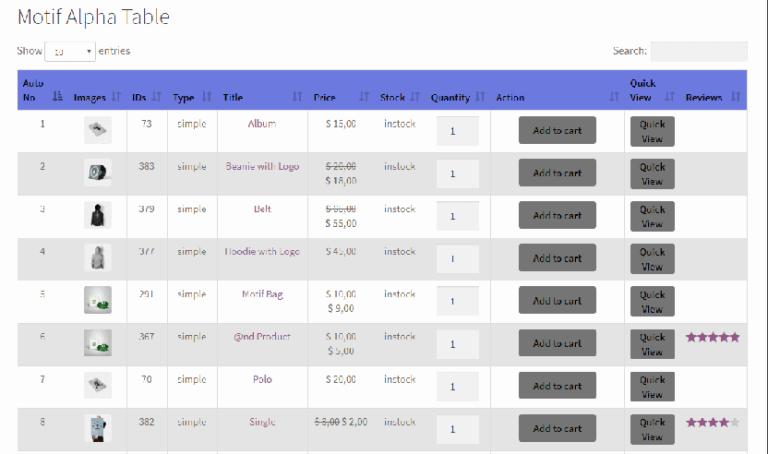Sort by Price using the header arrows
The image size is (768, 454).
point(364,96)
